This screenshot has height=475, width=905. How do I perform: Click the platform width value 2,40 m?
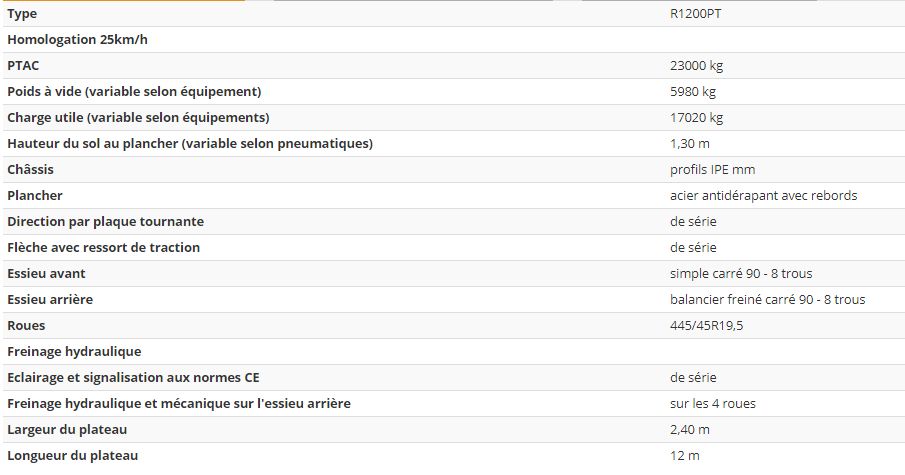point(690,430)
